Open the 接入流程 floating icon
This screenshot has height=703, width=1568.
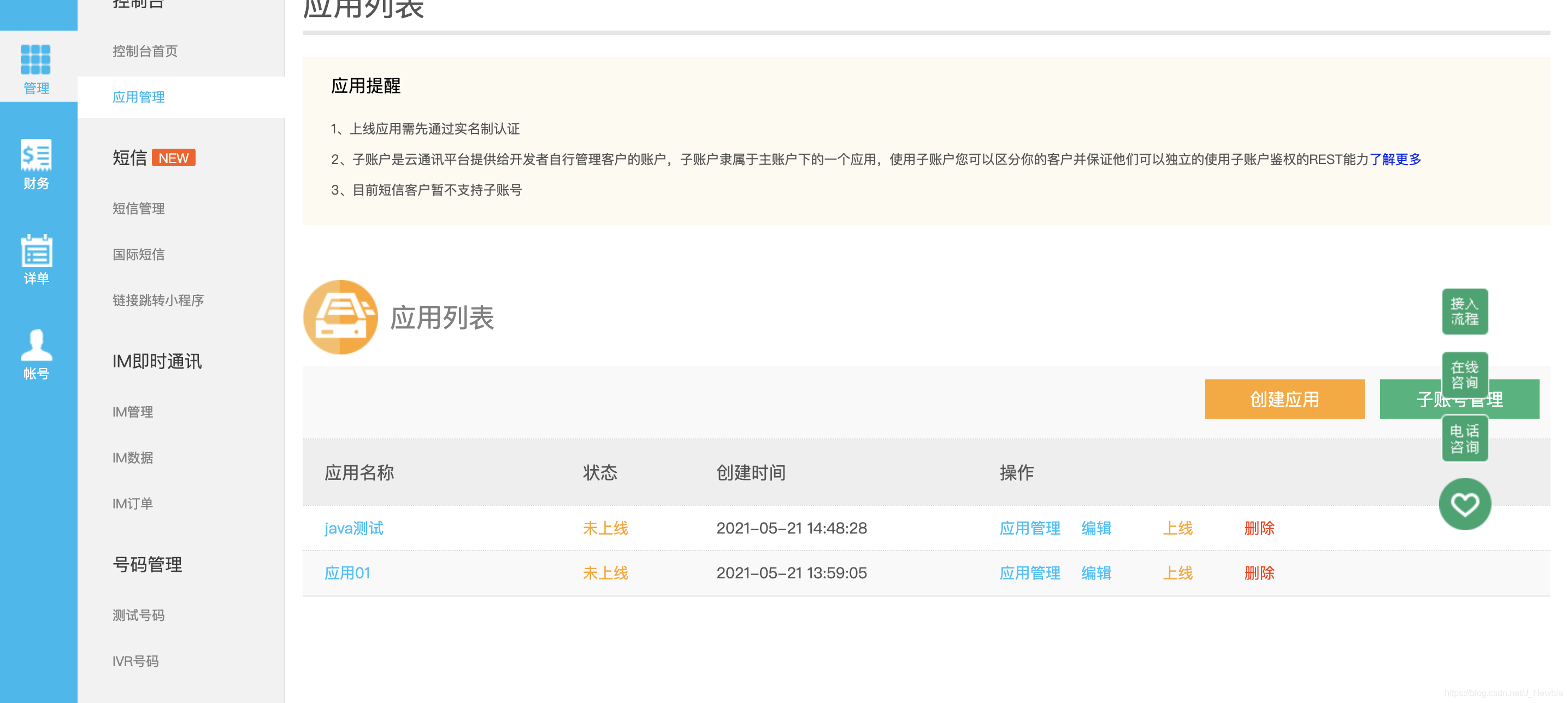[x=1465, y=311]
